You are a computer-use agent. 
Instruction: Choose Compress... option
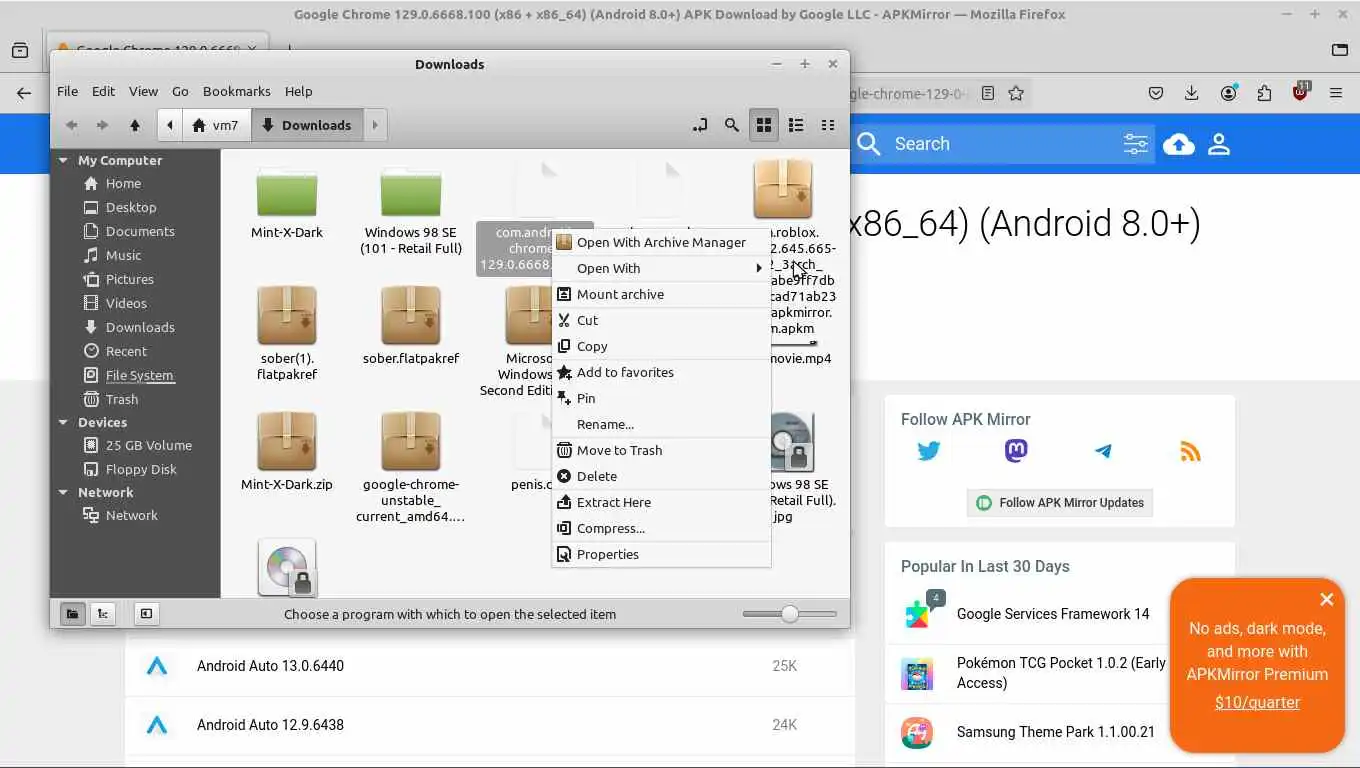click(661, 528)
